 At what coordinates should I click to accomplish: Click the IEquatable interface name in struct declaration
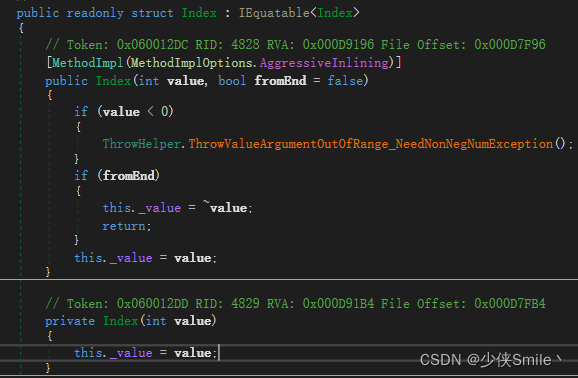pos(274,13)
